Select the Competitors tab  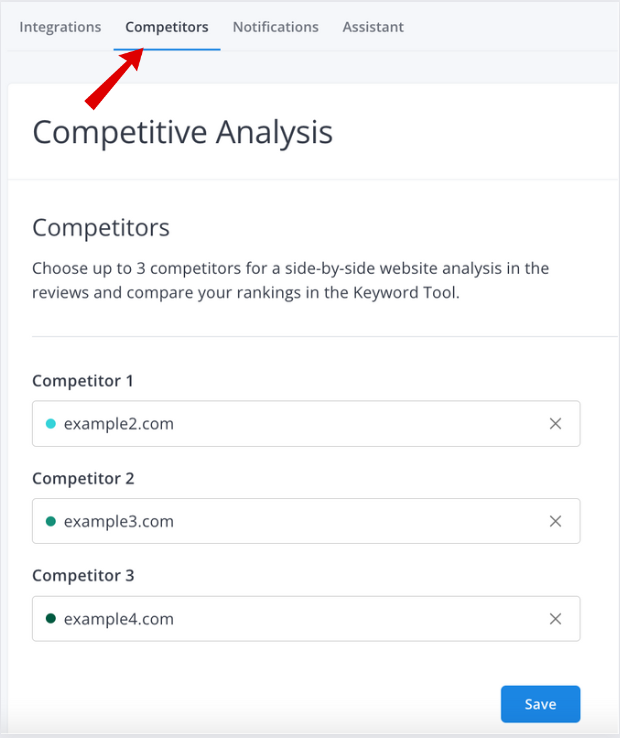(x=167, y=27)
